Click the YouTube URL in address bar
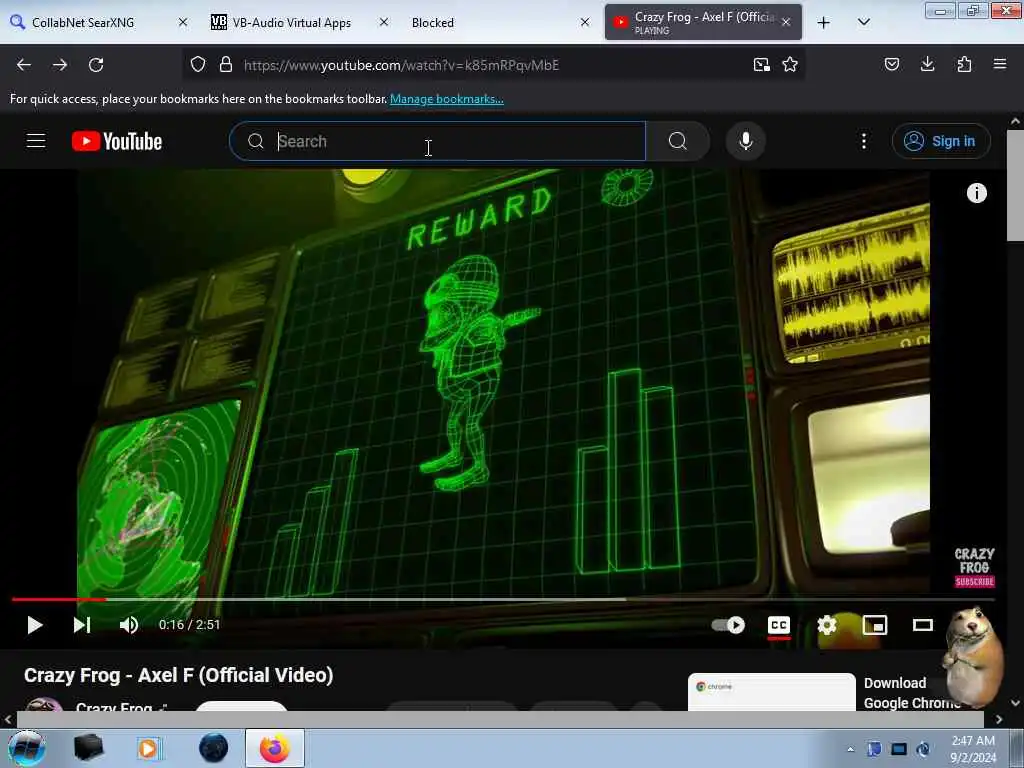Viewport: 1024px width, 768px height. coord(401,65)
